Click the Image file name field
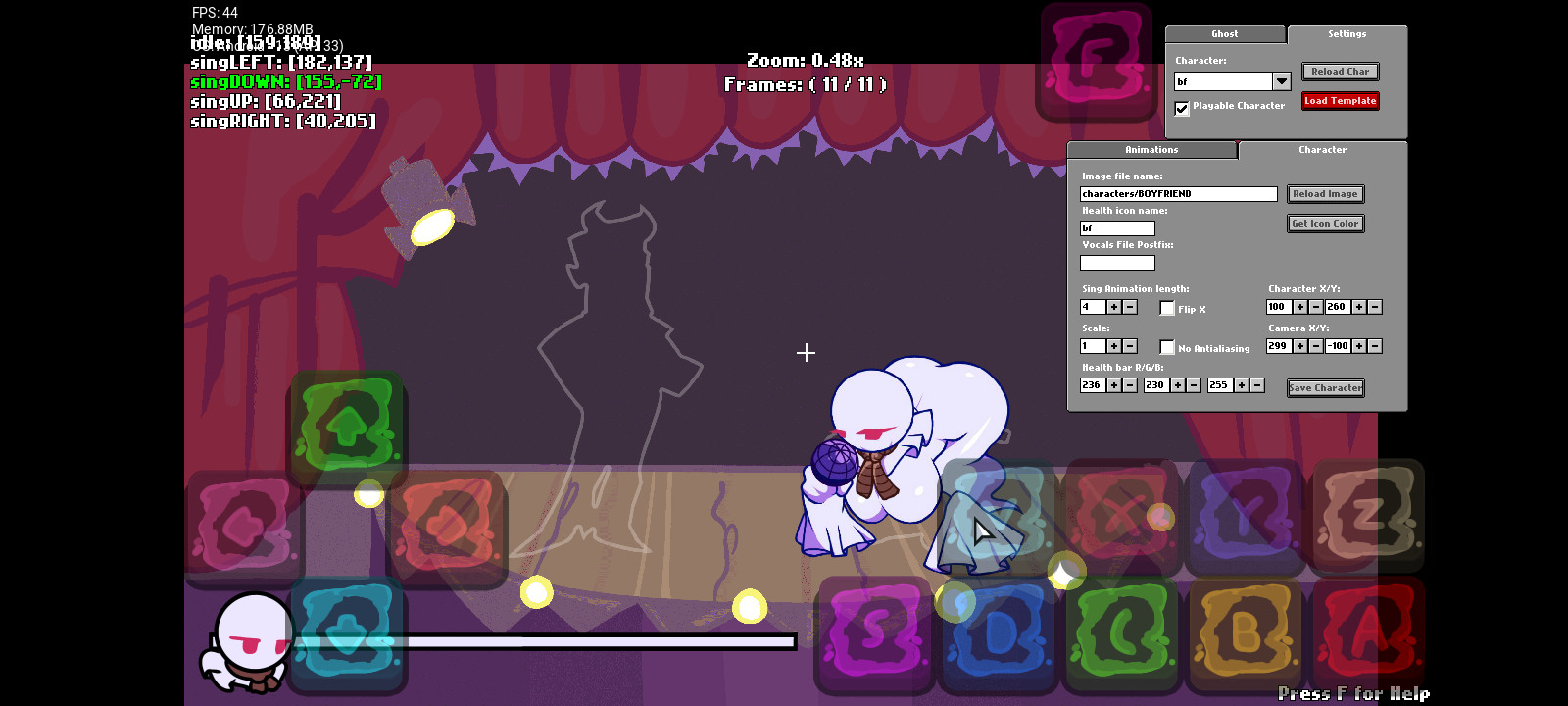Image resolution: width=1568 pixels, height=706 pixels. [1178, 194]
